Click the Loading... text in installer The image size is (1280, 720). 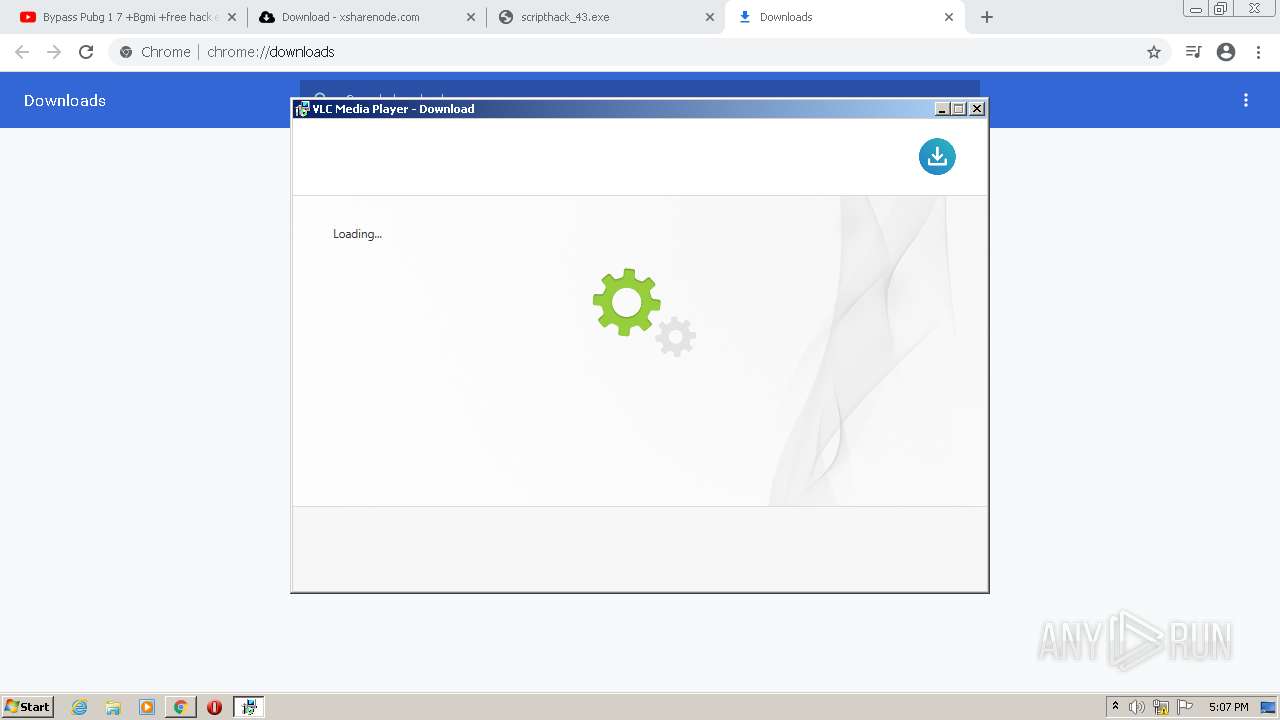(357, 234)
